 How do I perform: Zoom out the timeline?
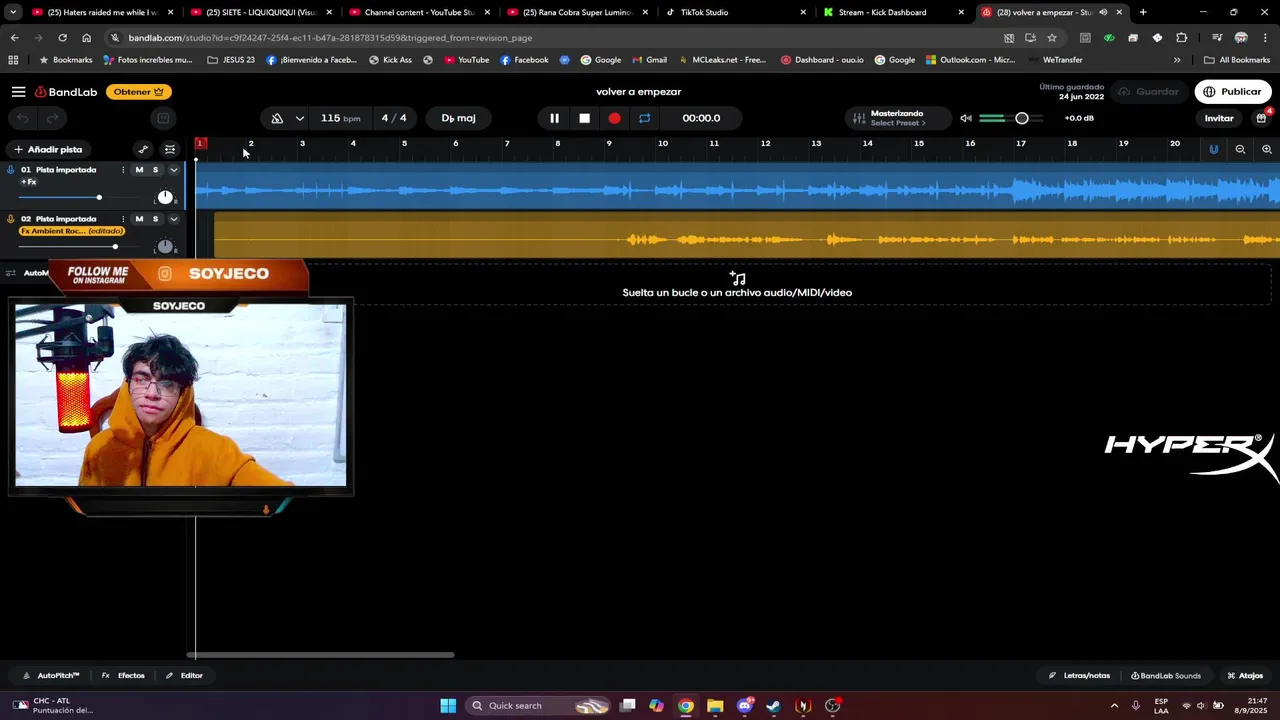1240,150
